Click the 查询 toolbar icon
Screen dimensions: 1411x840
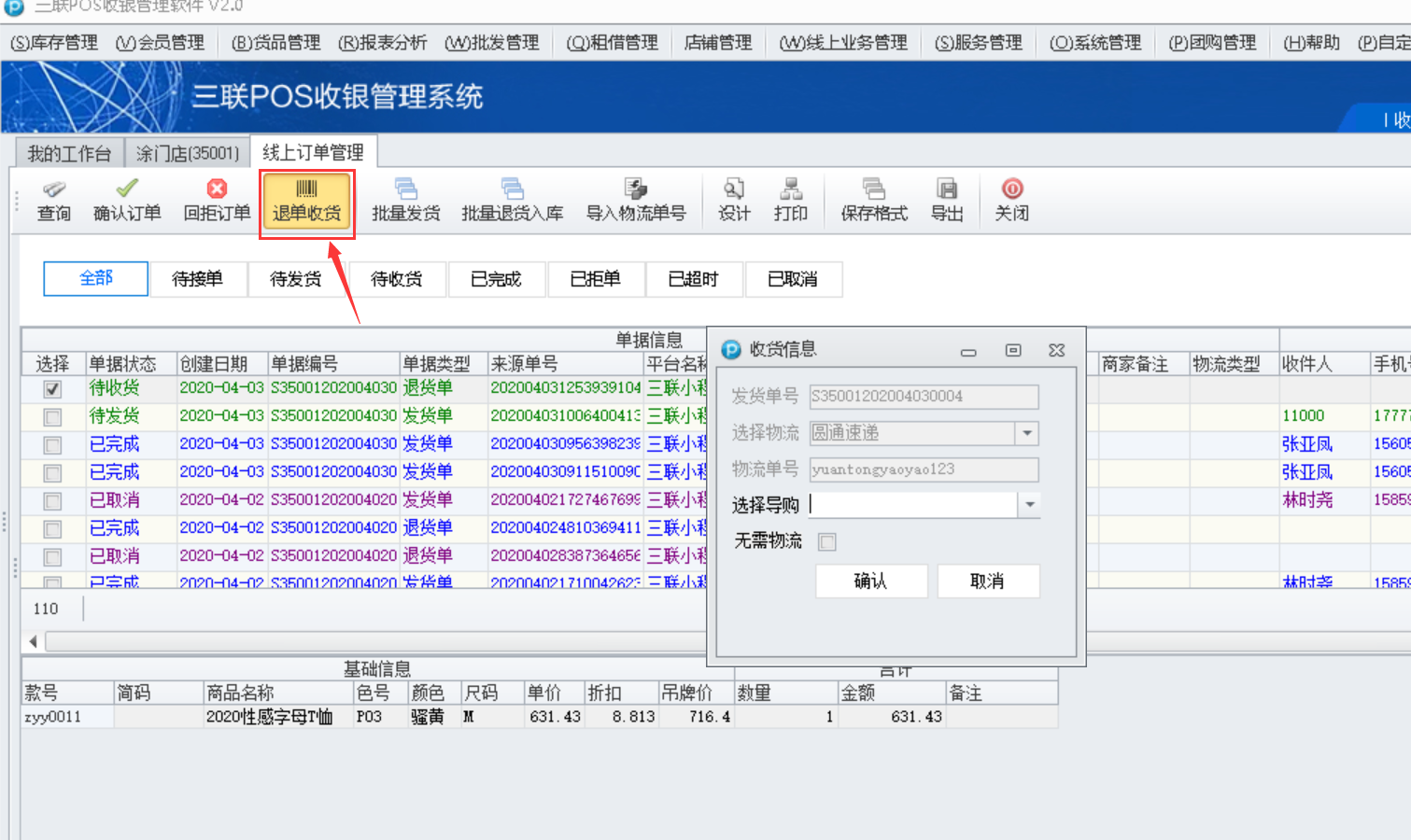(54, 189)
